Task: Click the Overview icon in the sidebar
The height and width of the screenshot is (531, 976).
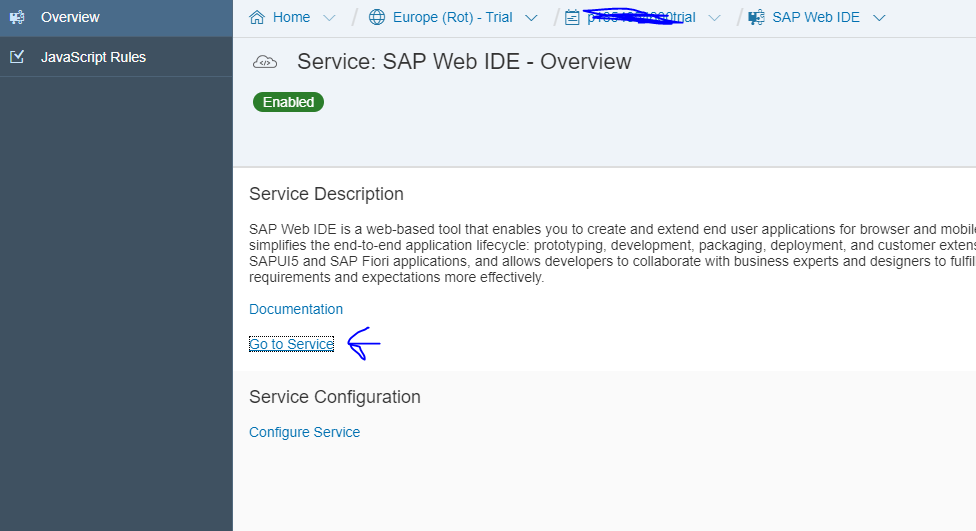Action: (x=17, y=17)
